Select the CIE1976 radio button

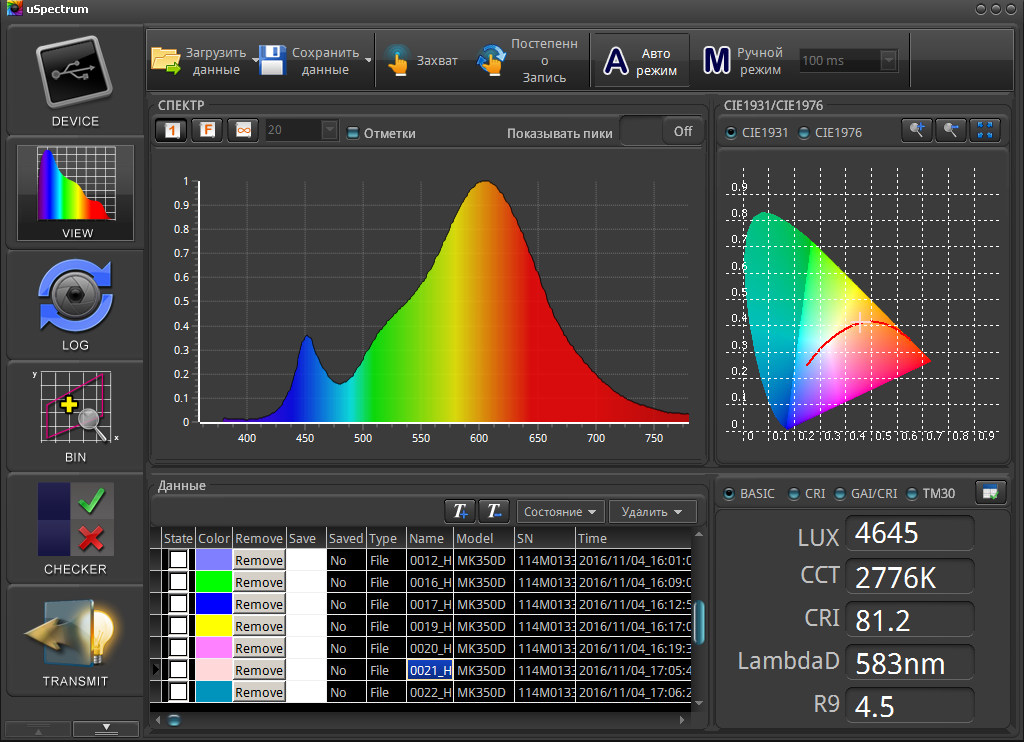click(805, 133)
